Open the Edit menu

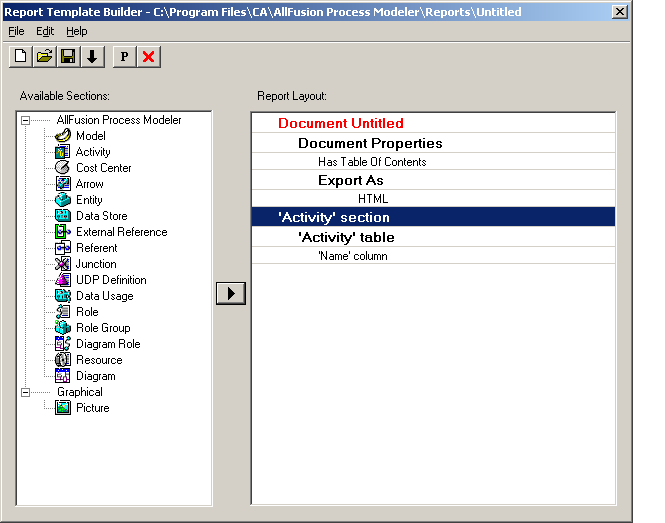point(45,31)
